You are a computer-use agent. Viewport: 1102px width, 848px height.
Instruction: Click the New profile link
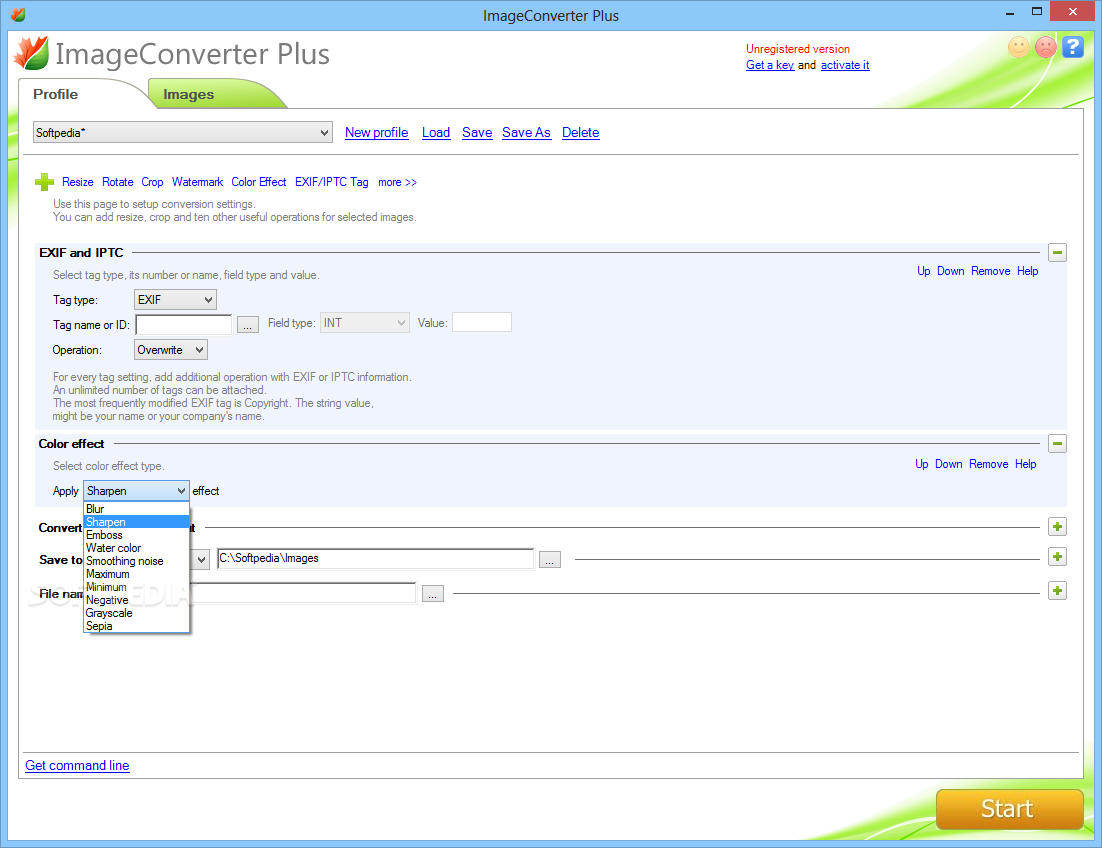point(377,132)
